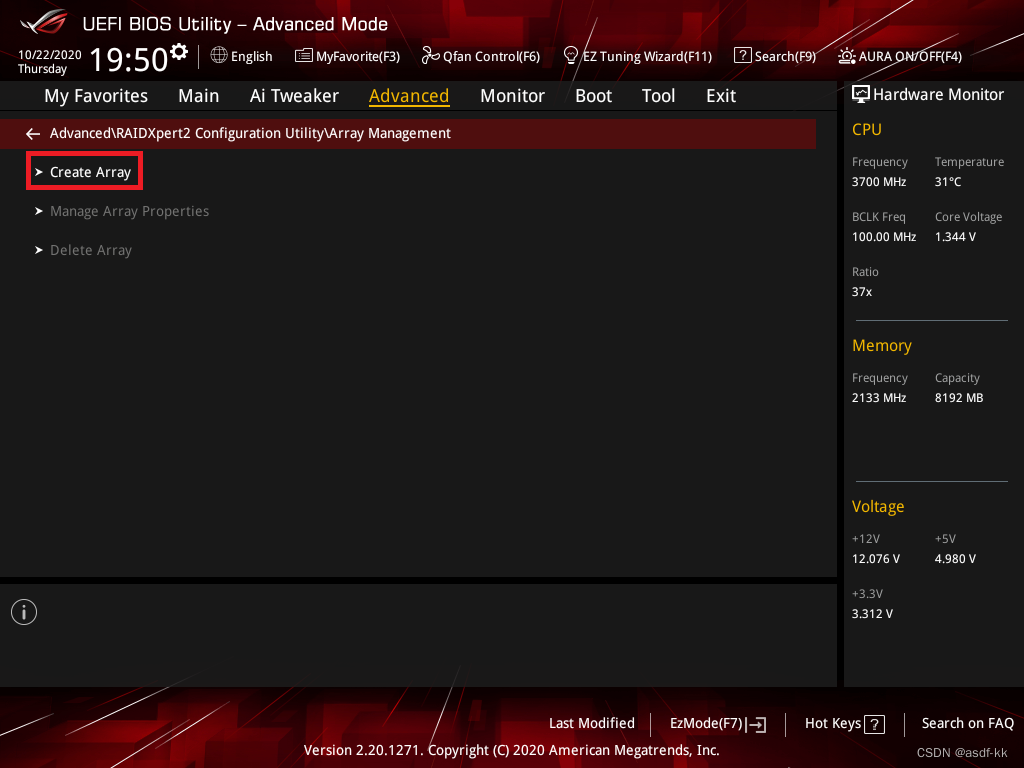
Task: Launch EZ Tuning Wizard(F11)
Action: point(647,57)
